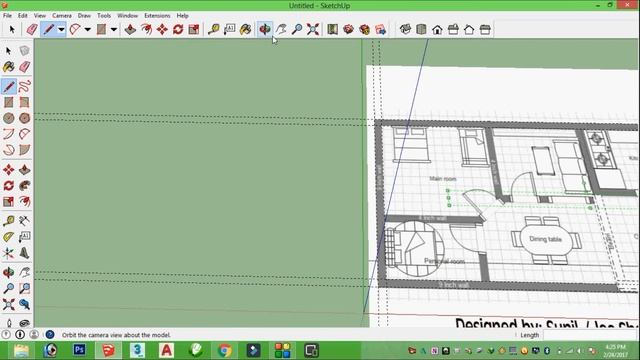Image resolution: width=640 pixels, height=360 pixels.
Task: Open AutoCAD red A icon in taskbar
Action: tap(166, 350)
